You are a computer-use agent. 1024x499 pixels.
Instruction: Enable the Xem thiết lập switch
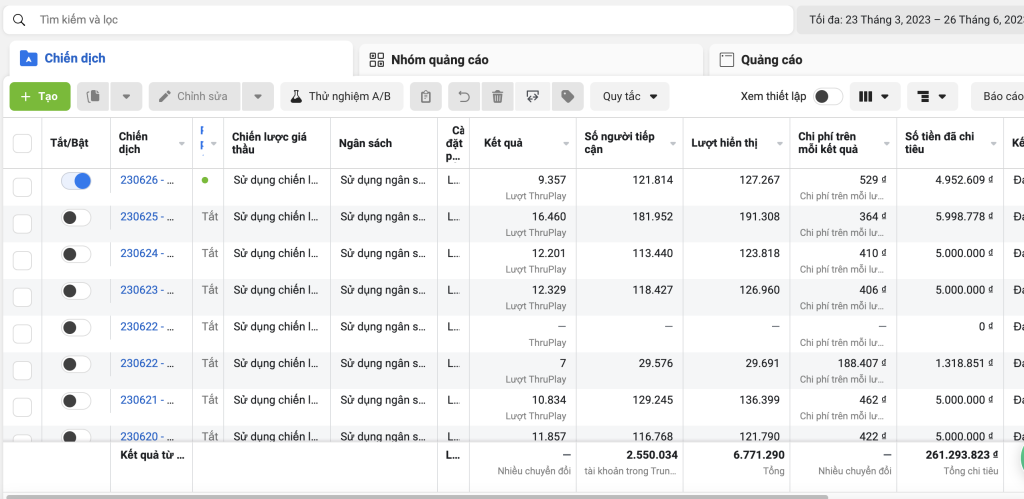pyautogui.click(x=827, y=97)
